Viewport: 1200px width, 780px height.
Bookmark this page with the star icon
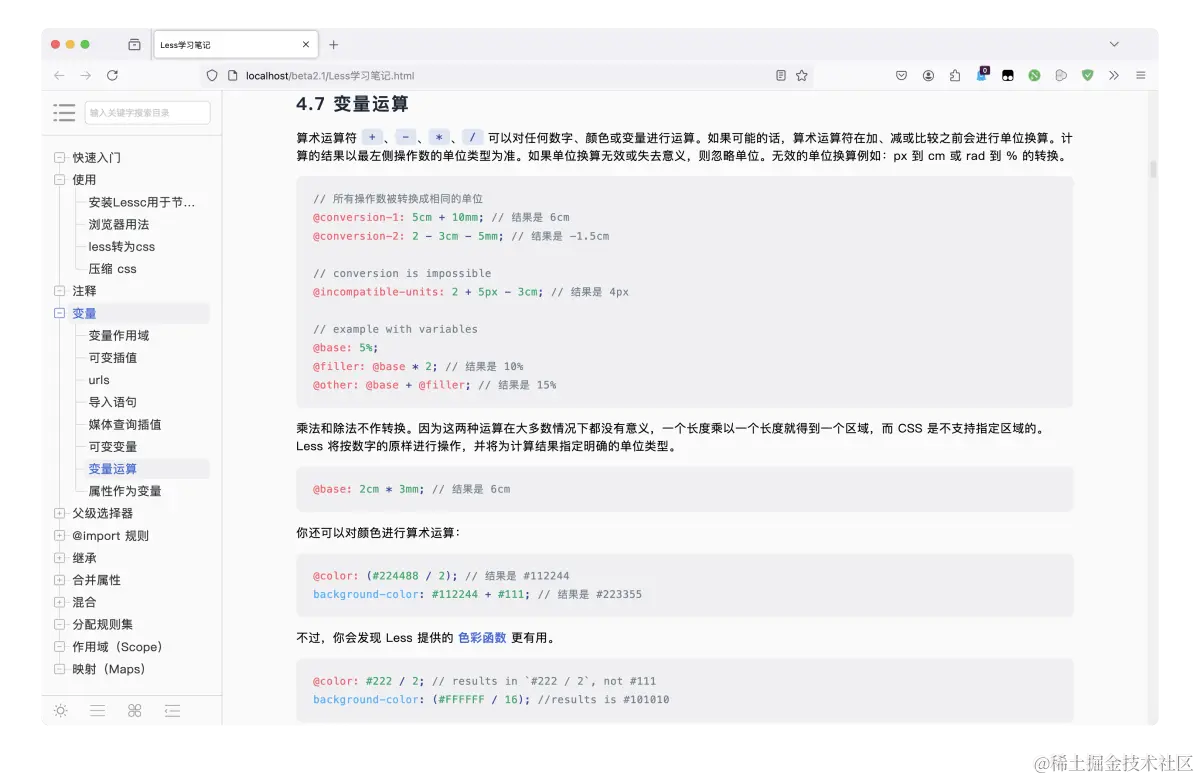point(801,75)
